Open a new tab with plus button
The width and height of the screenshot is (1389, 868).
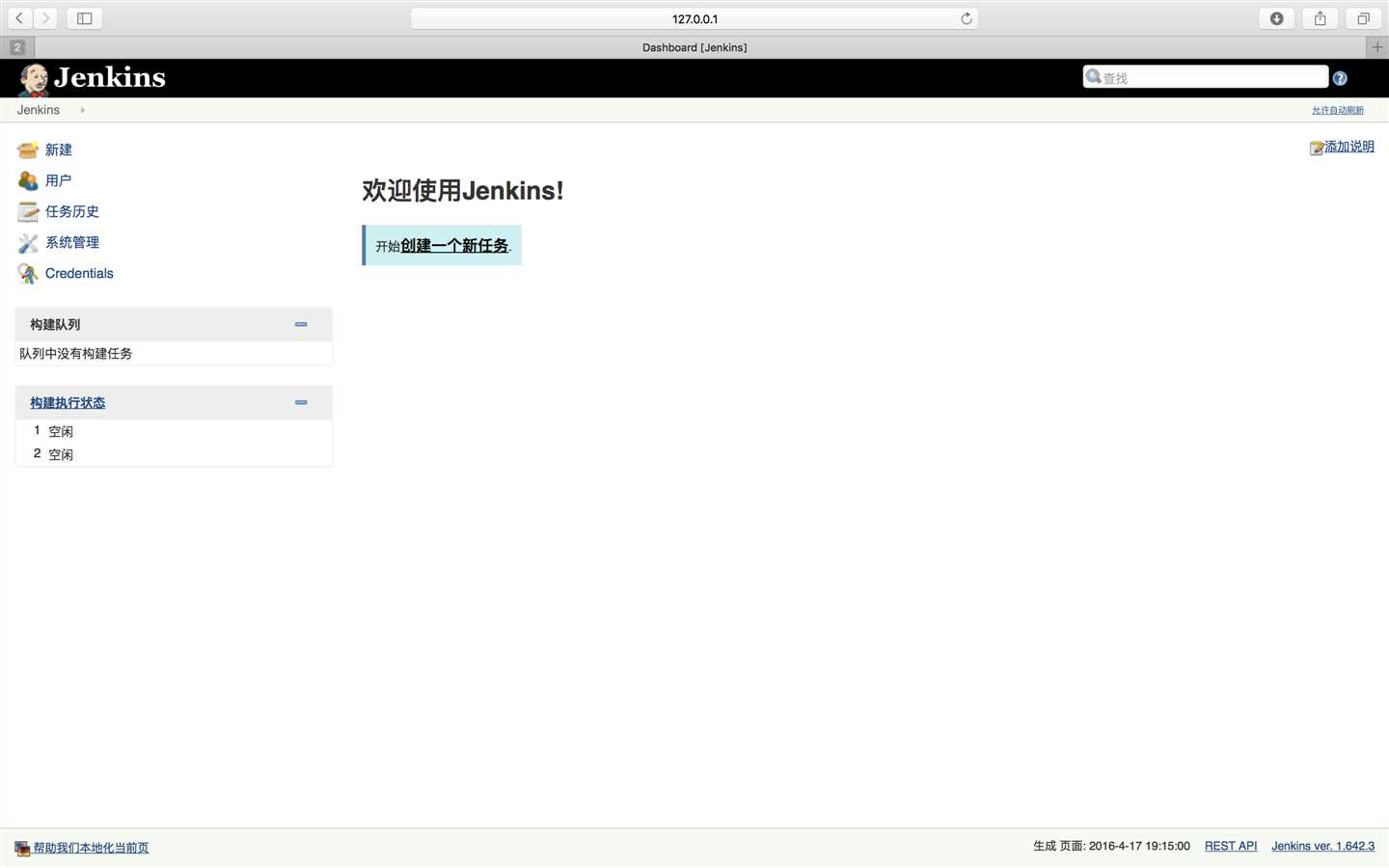click(x=1377, y=46)
